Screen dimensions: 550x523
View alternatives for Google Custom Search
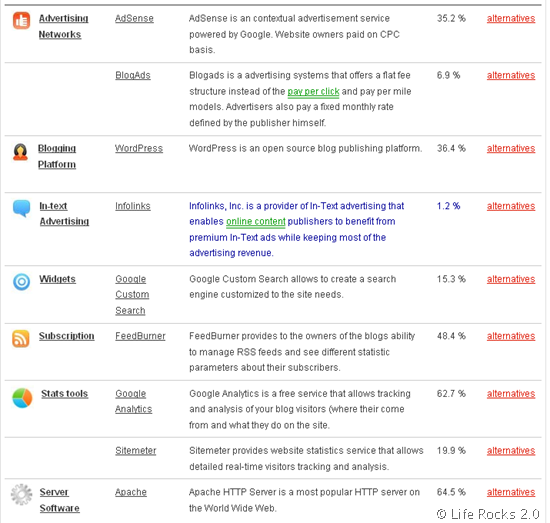pos(511,279)
